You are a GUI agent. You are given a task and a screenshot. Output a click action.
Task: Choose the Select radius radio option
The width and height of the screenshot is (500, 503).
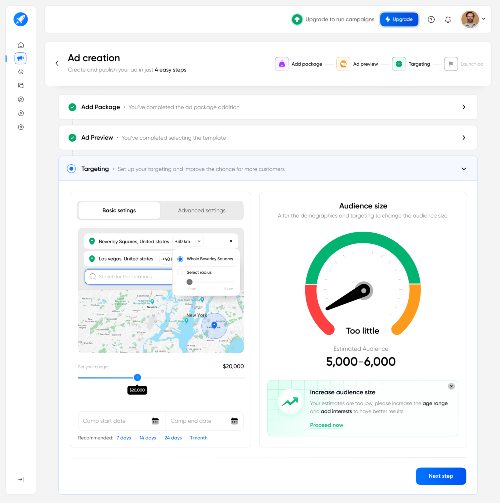[x=180, y=272]
